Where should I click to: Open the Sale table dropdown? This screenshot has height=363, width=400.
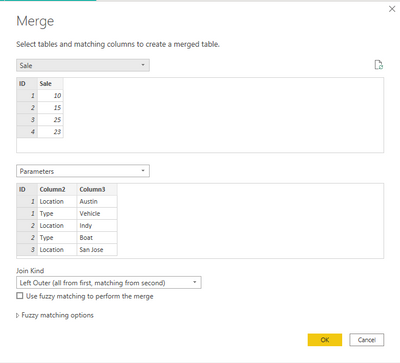click(x=83, y=65)
